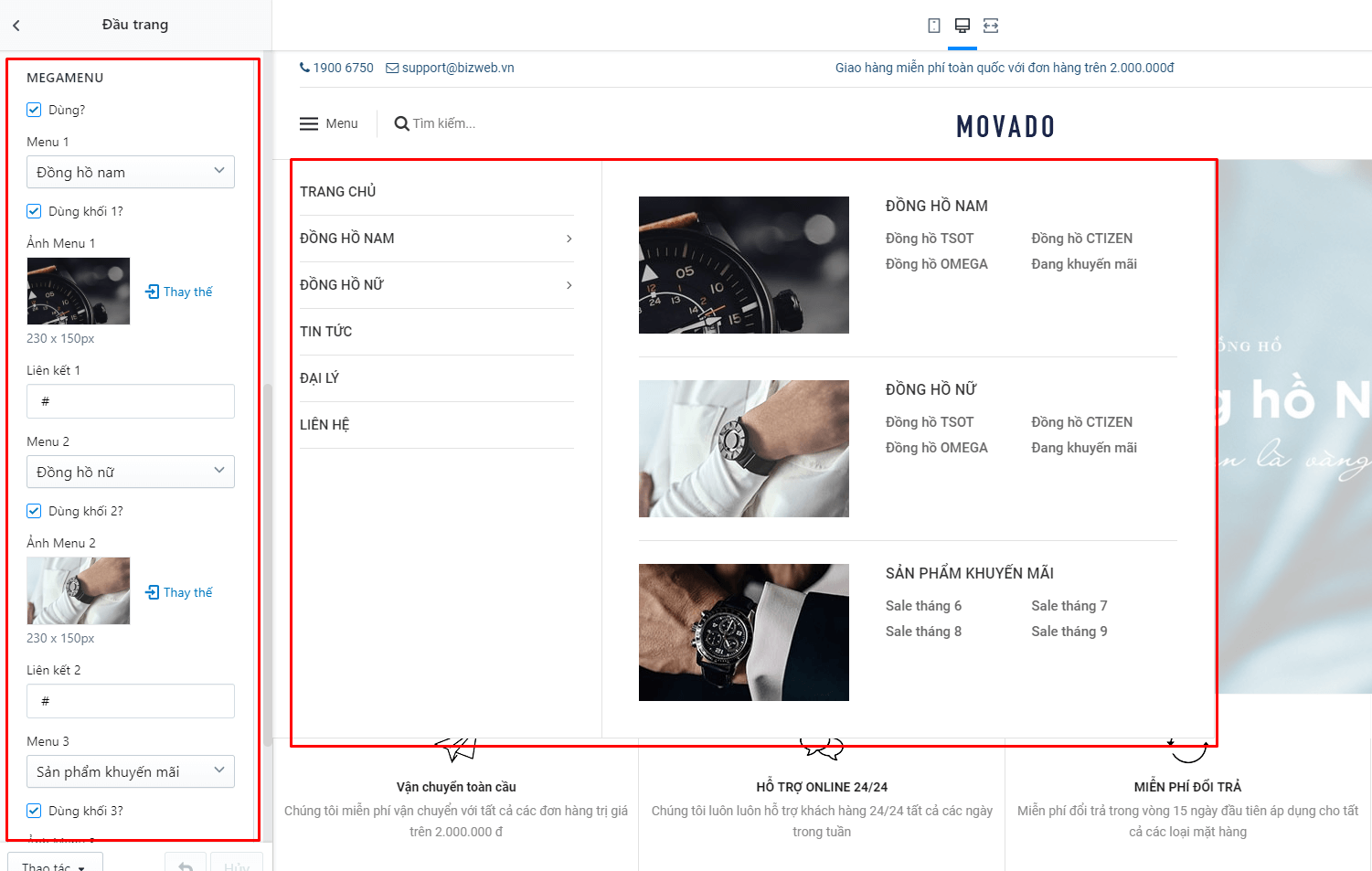Switch preview to mobile view

pyautogui.click(x=934, y=26)
